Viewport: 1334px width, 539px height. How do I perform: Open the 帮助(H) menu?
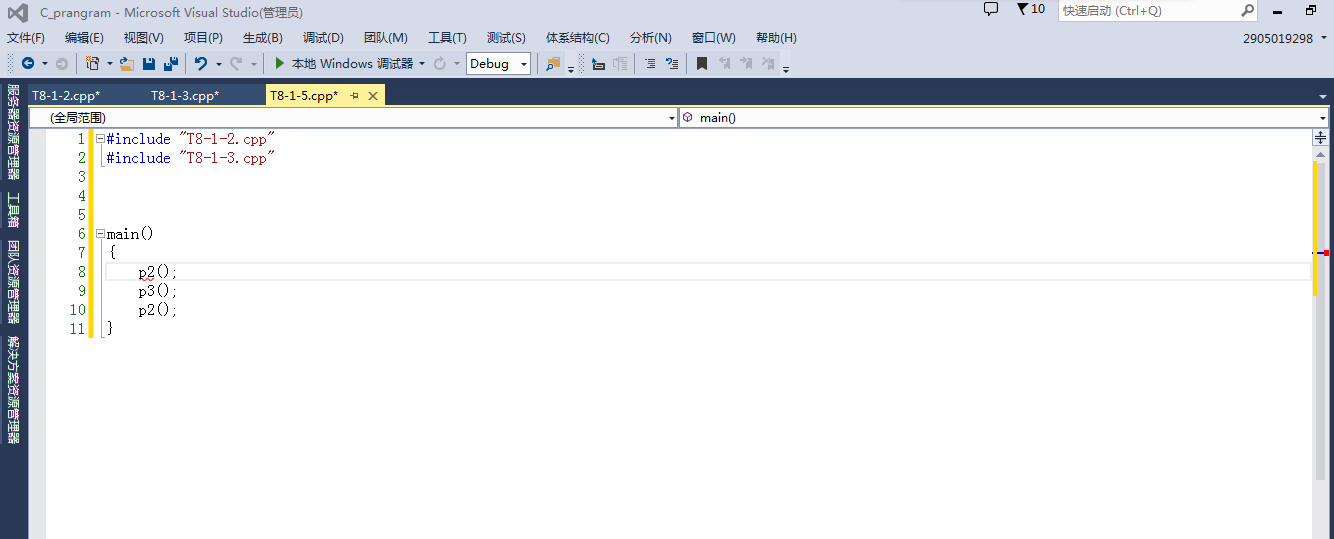pyautogui.click(x=776, y=38)
